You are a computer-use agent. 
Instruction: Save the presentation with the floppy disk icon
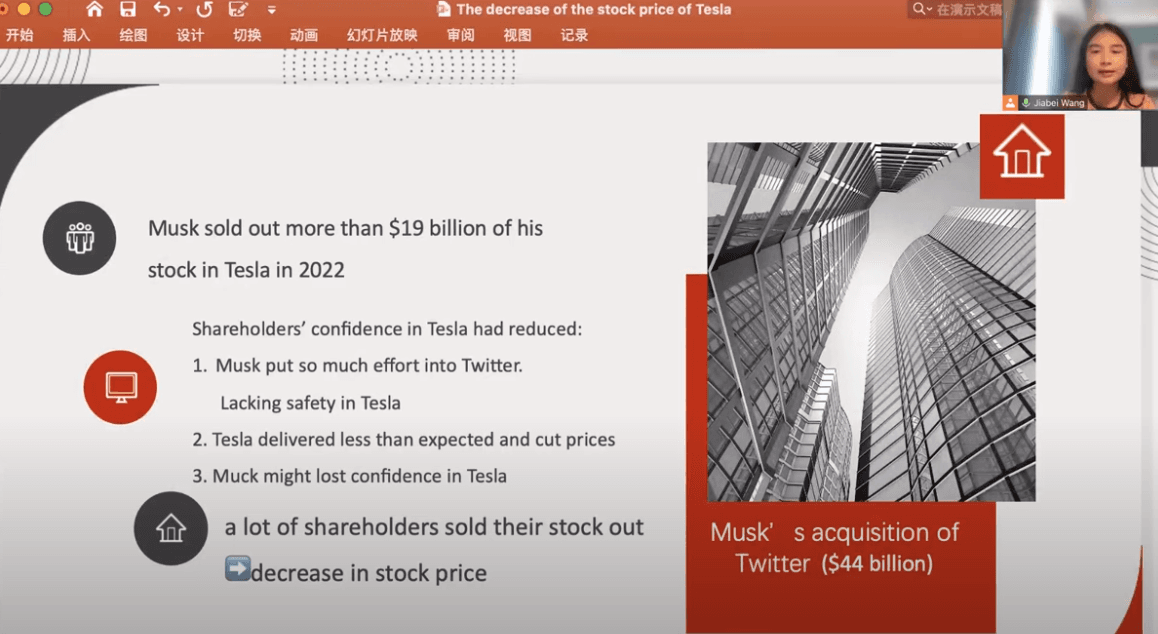point(128,10)
